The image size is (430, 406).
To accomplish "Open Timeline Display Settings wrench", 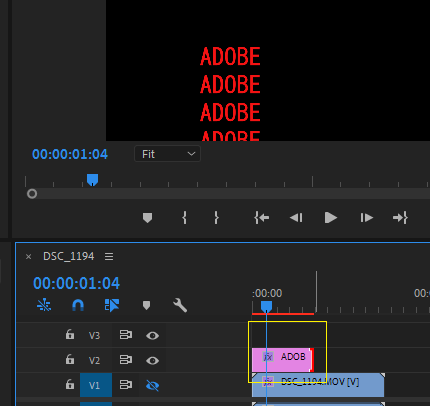I will coord(180,305).
